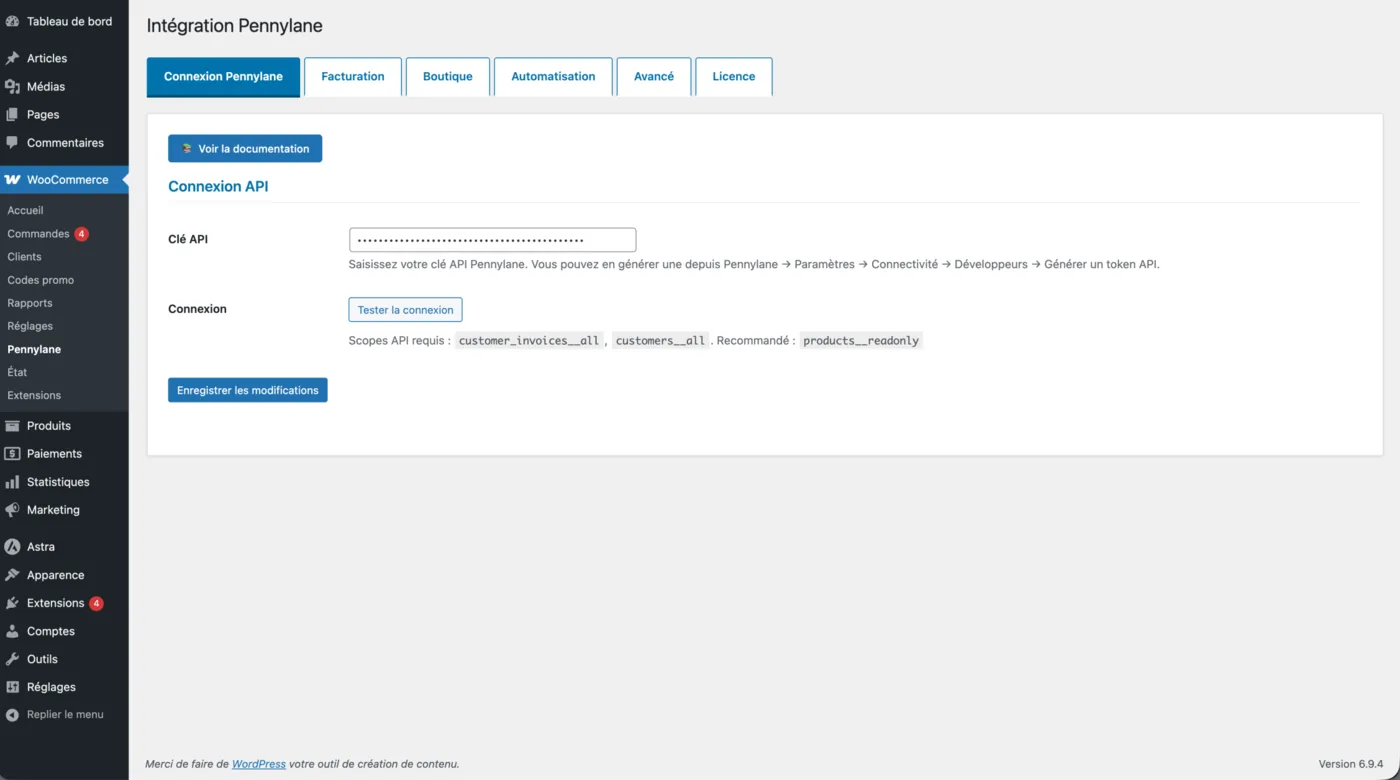Open WooCommerce Extensions submenu item
This screenshot has width=1400, height=780.
(x=34, y=395)
